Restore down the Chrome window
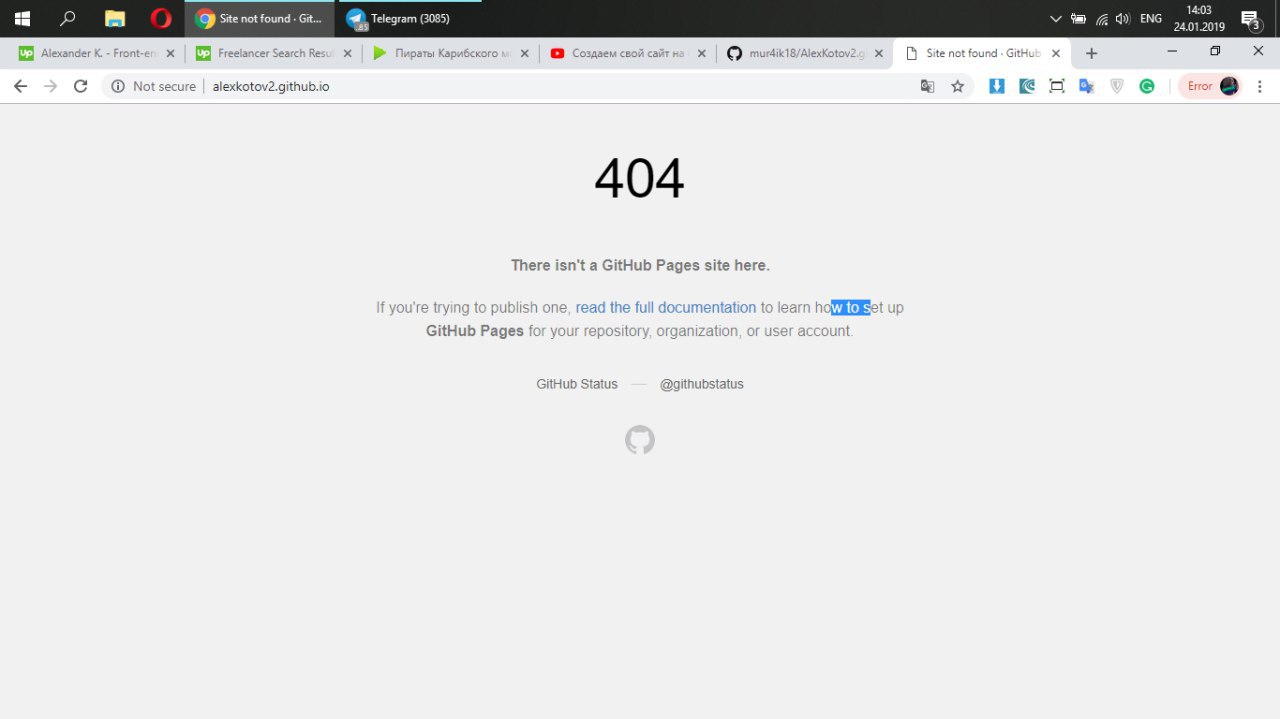Screen dimensions: 1280x719 pos(1215,51)
